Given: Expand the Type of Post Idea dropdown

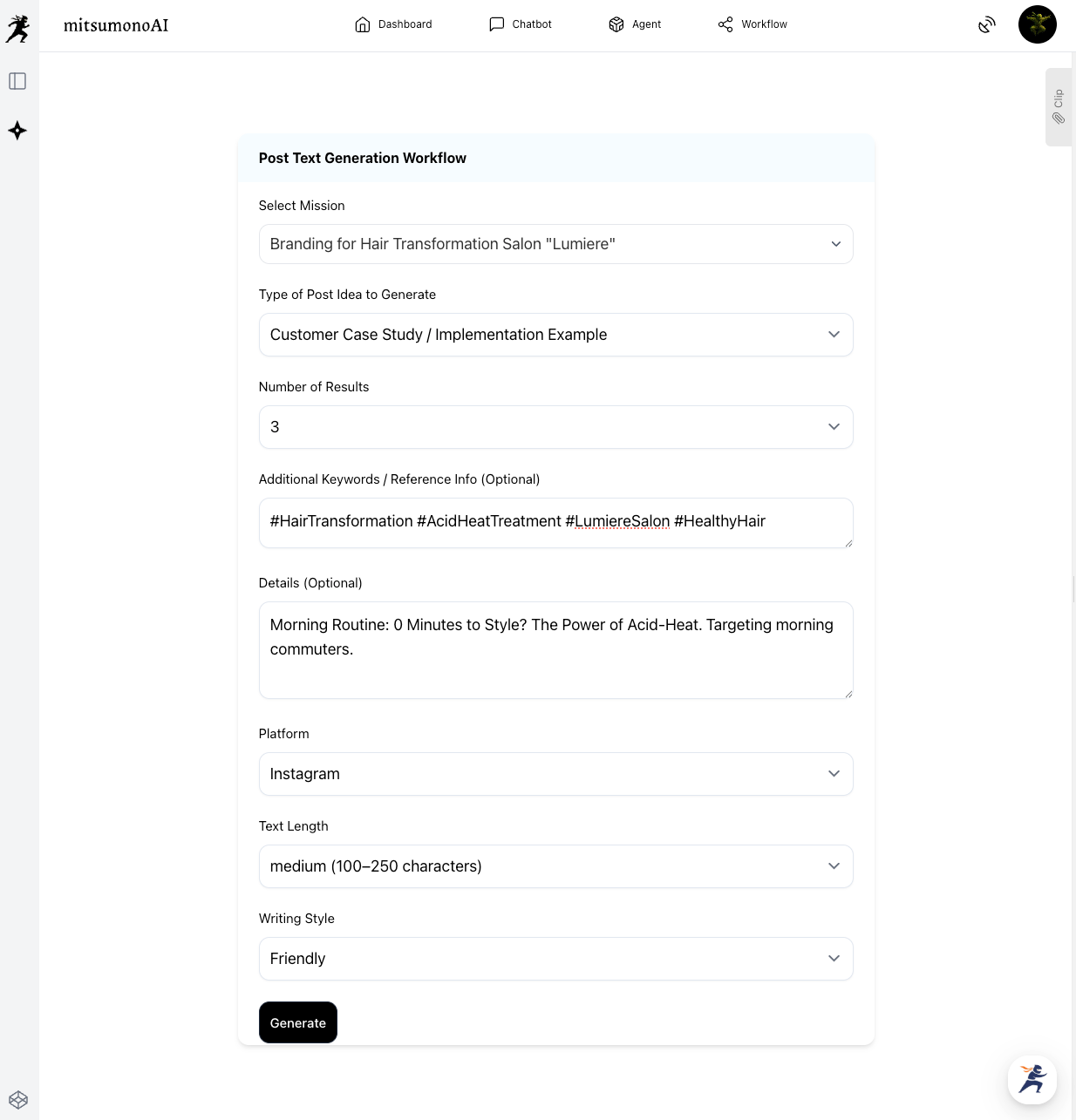Looking at the screenshot, I should coord(555,335).
